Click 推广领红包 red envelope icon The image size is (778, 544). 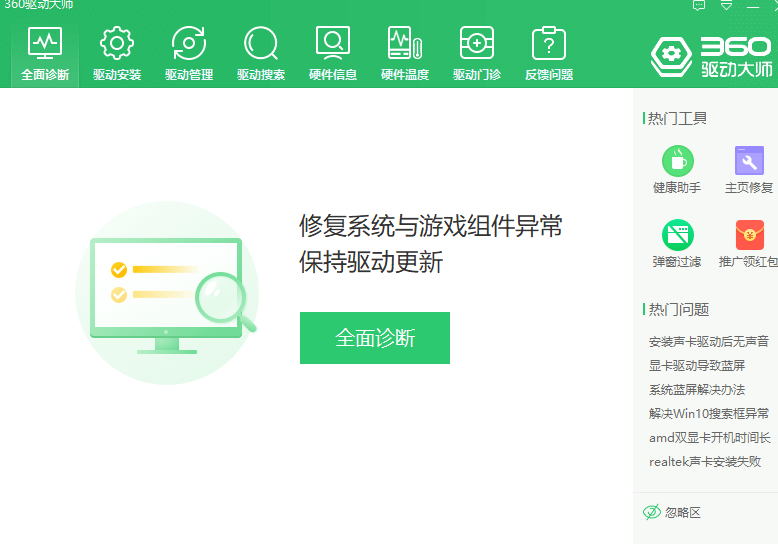(749, 243)
